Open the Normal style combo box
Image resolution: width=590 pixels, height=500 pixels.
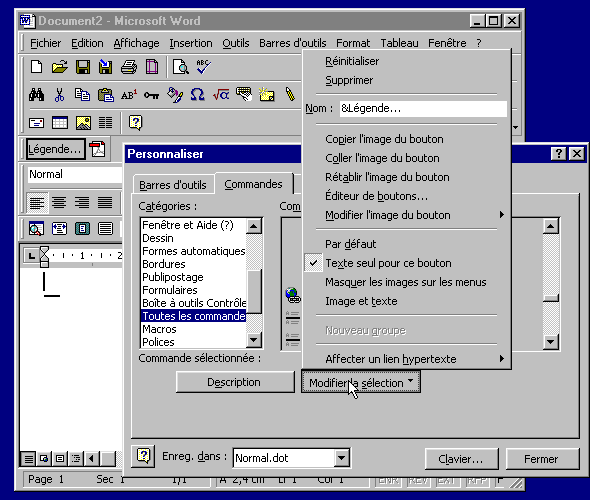coord(75,174)
